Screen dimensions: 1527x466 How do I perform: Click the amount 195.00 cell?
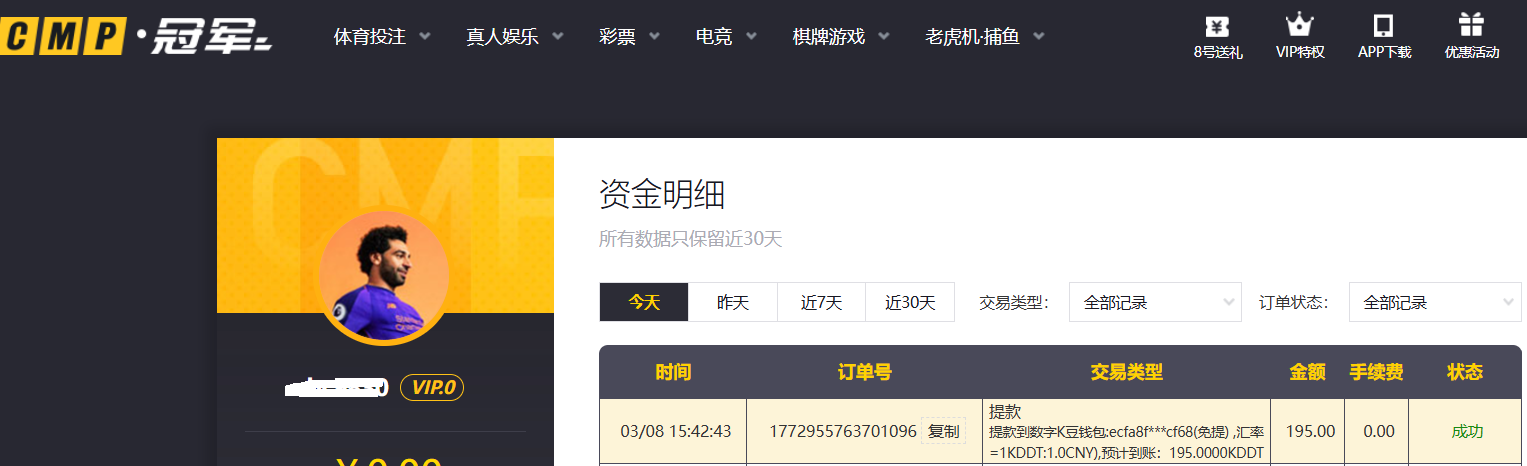tap(1310, 432)
